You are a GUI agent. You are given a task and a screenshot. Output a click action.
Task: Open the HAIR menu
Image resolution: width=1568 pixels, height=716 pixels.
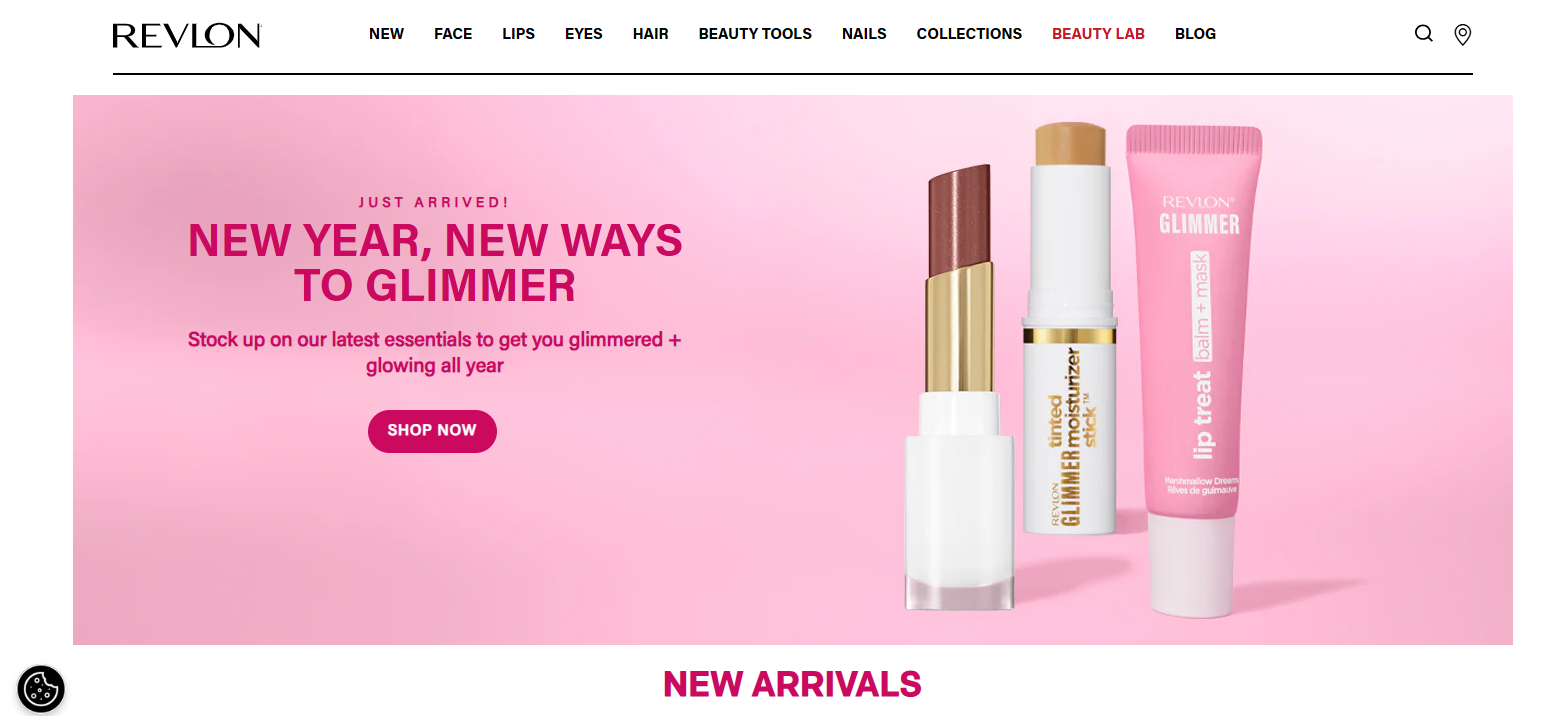651,34
